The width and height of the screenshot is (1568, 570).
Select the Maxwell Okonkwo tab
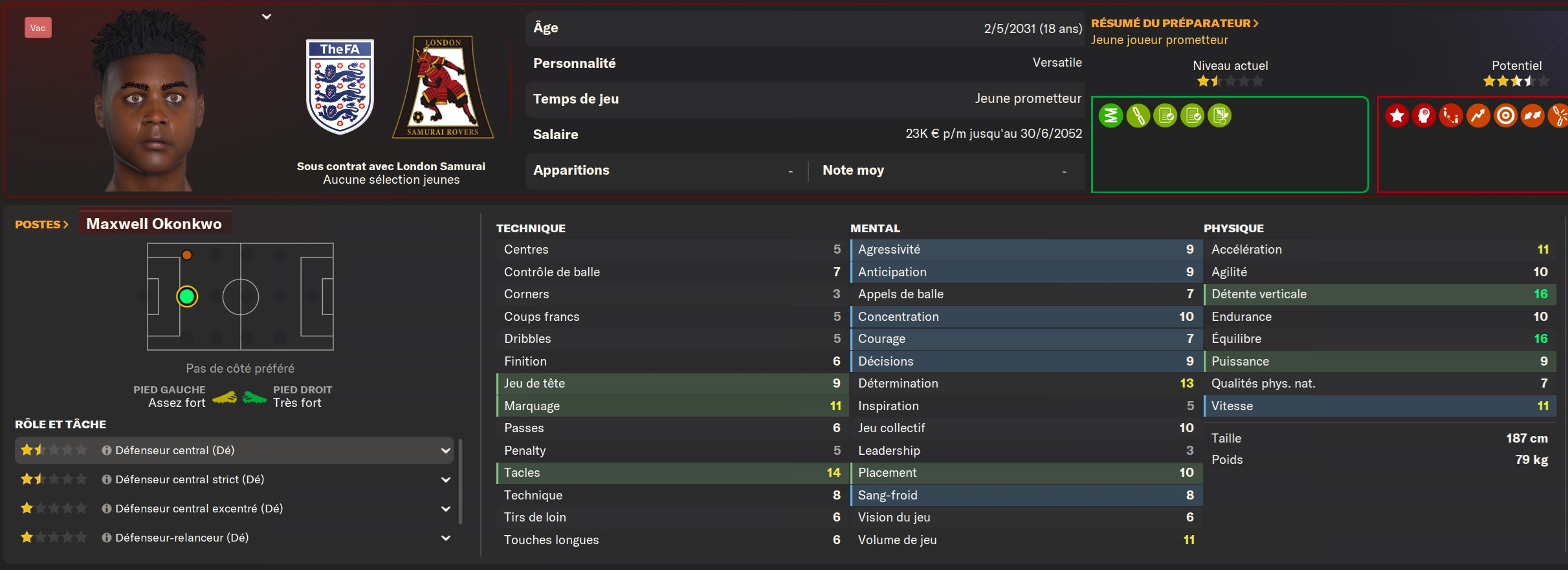(155, 224)
